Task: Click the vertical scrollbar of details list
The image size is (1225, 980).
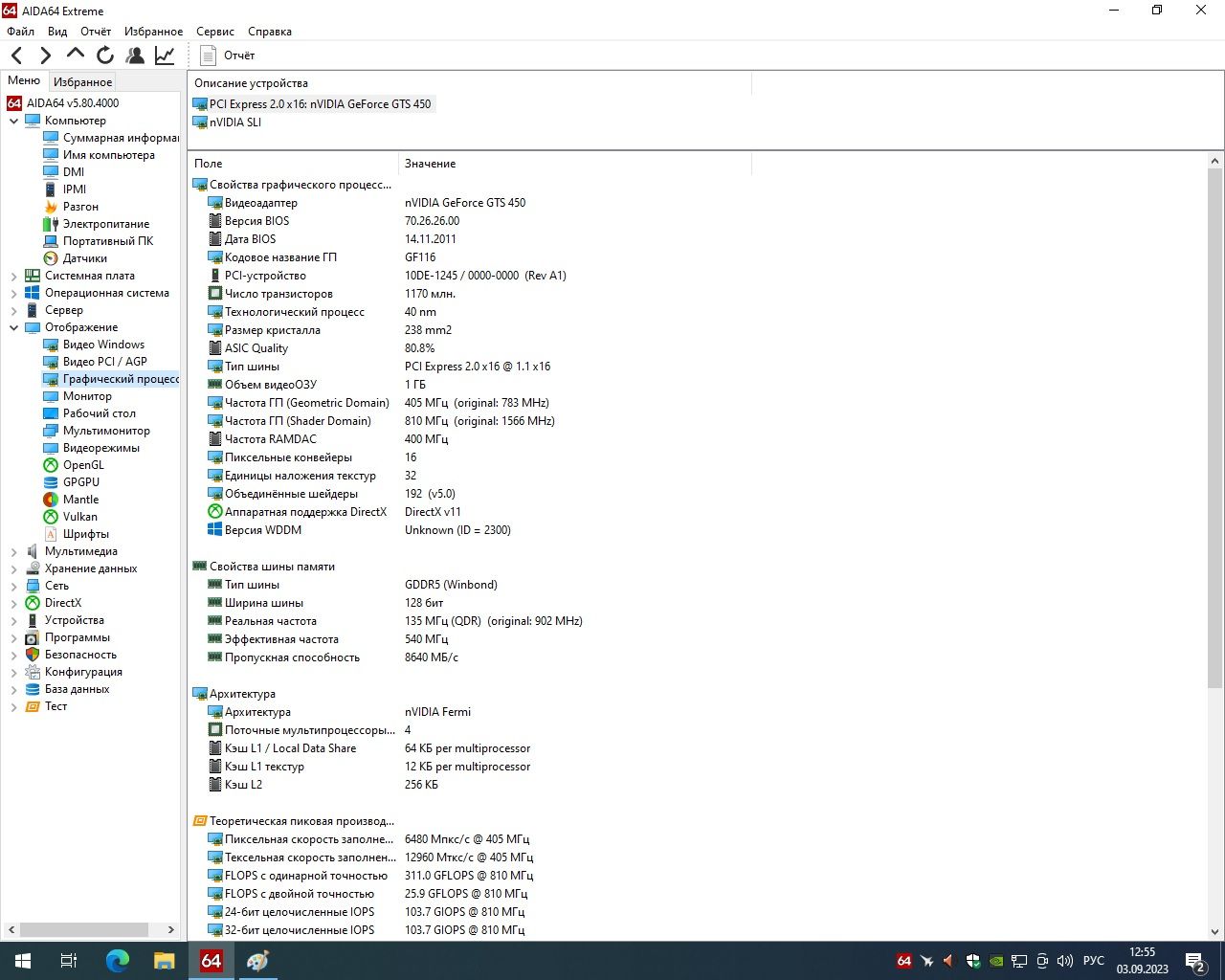Action: coord(1215,428)
